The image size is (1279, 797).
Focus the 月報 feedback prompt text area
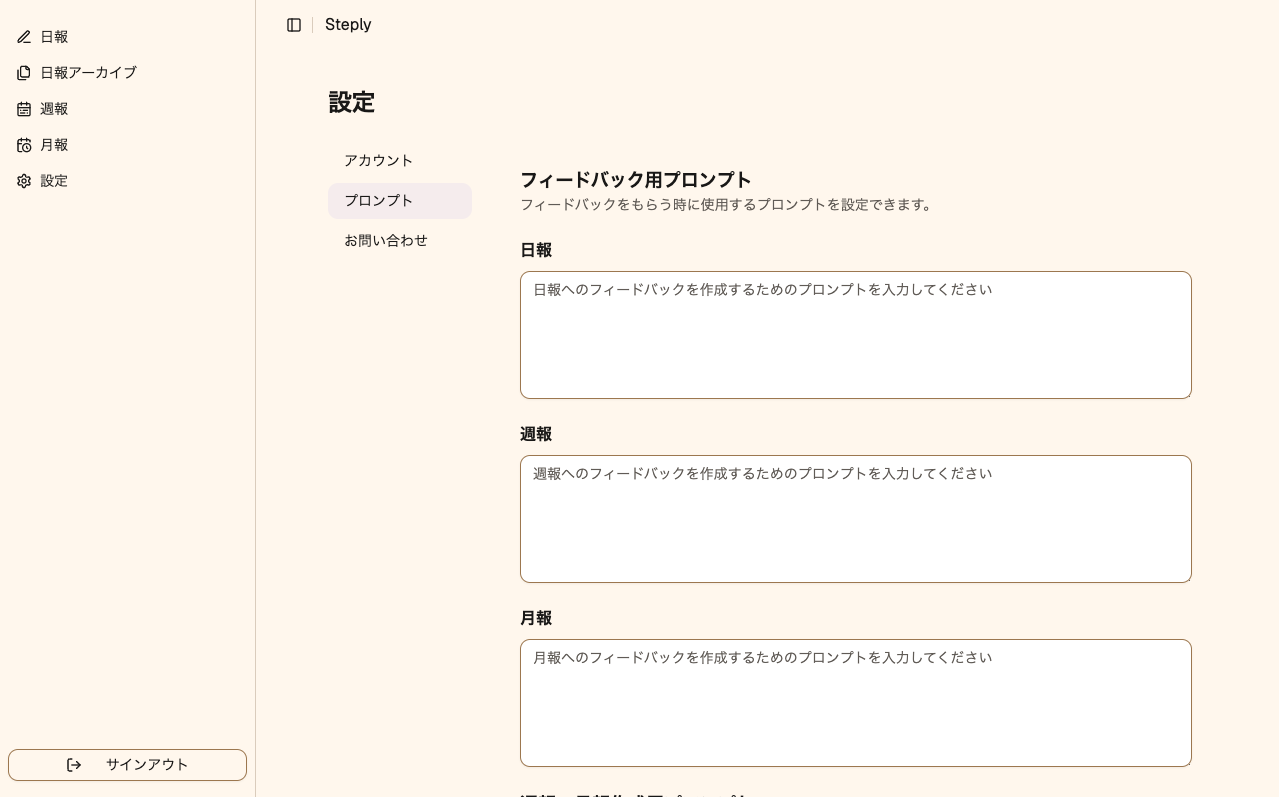coord(856,703)
